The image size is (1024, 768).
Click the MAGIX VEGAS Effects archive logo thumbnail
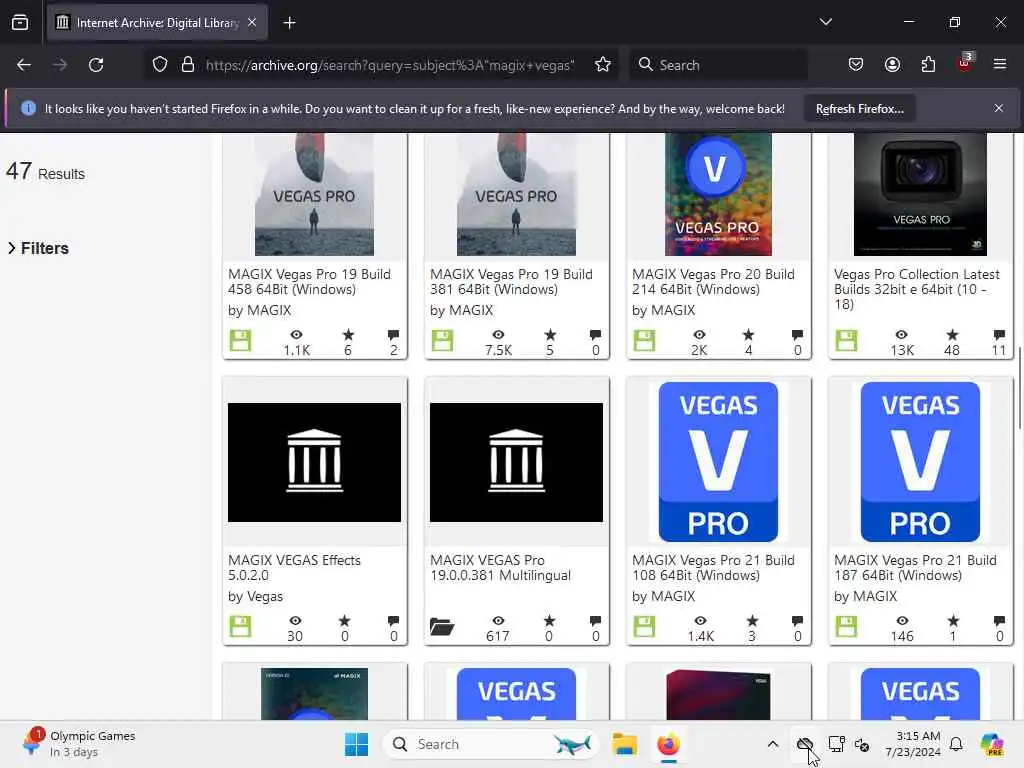coord(314,462)
